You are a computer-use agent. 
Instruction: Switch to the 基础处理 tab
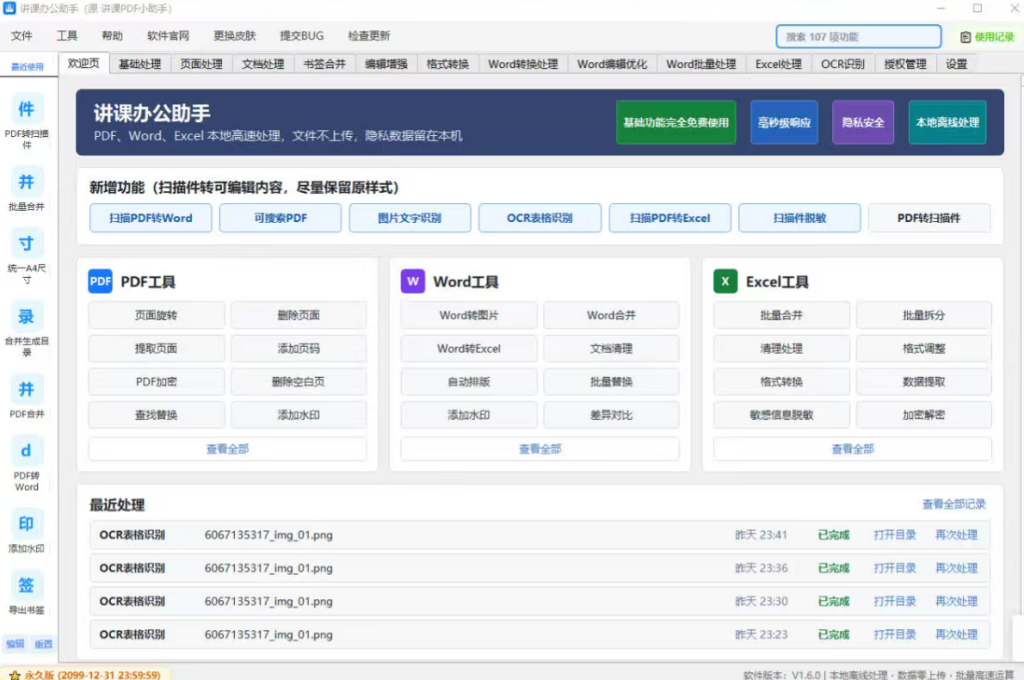(140, 64)
